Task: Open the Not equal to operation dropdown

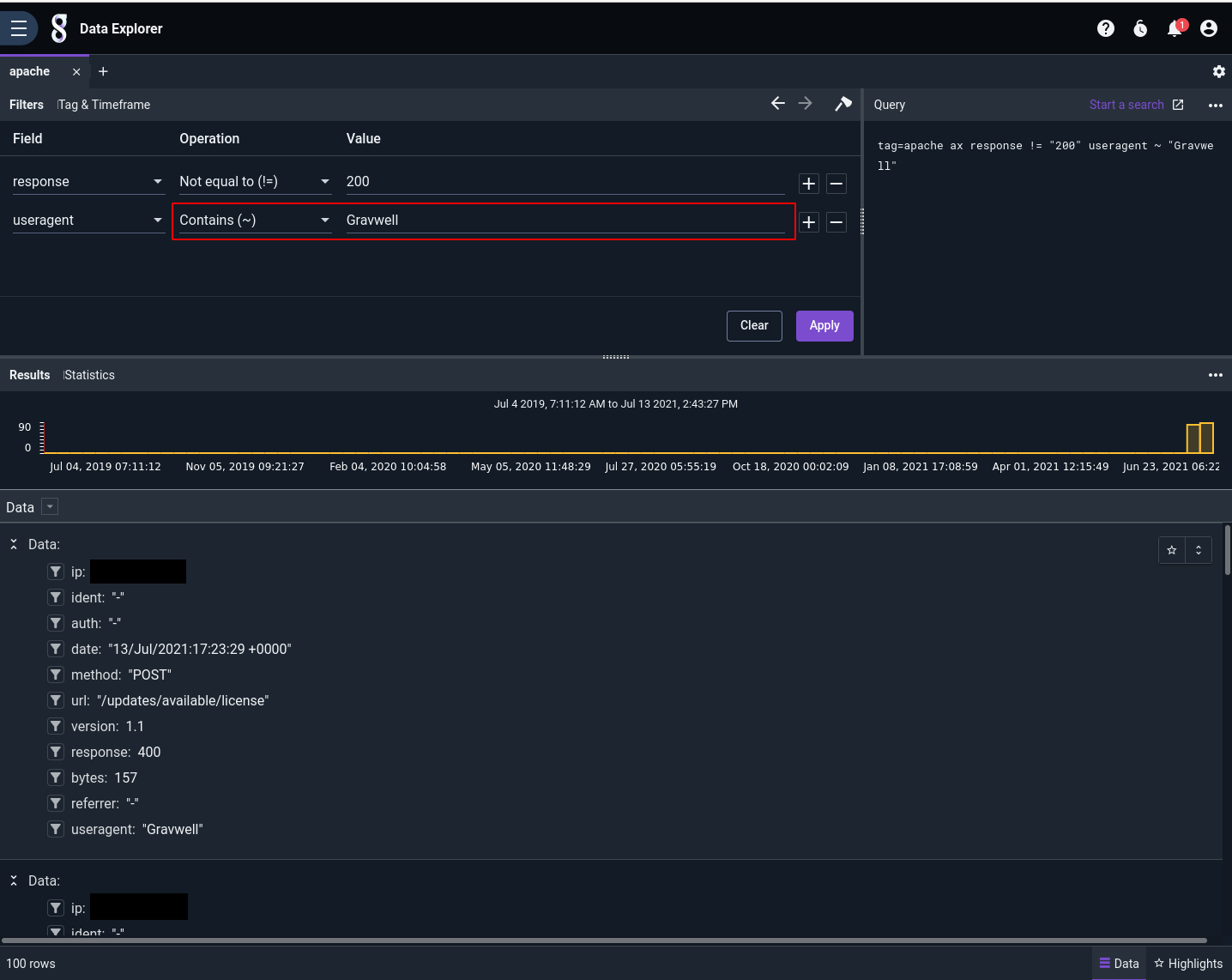Action: 255,181
